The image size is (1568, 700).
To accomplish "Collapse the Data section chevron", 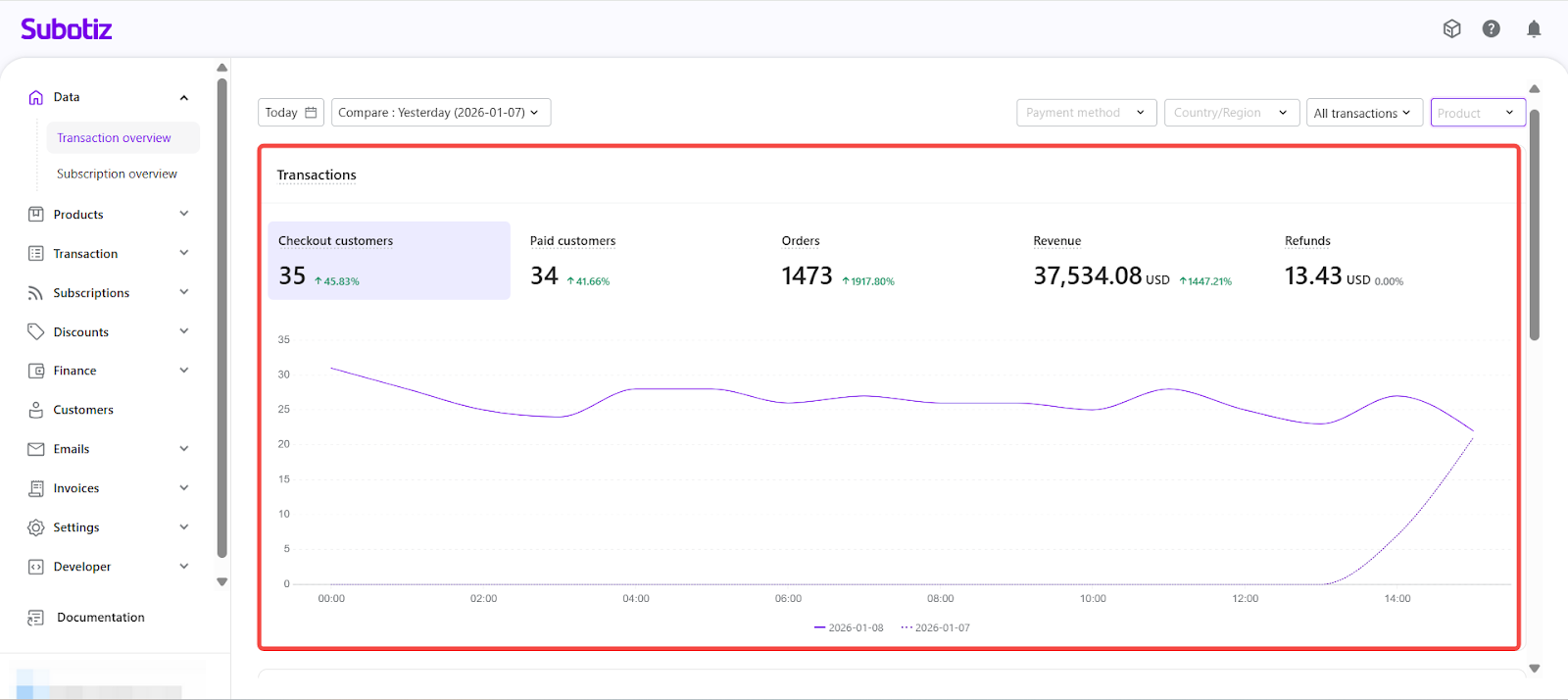I will point(184,97).
